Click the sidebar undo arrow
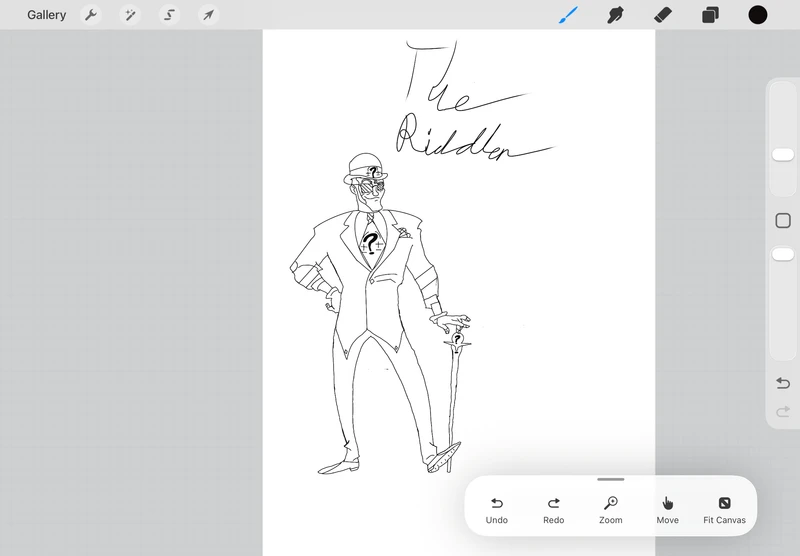This screenshot has width=800, height=556. (783, 383)
